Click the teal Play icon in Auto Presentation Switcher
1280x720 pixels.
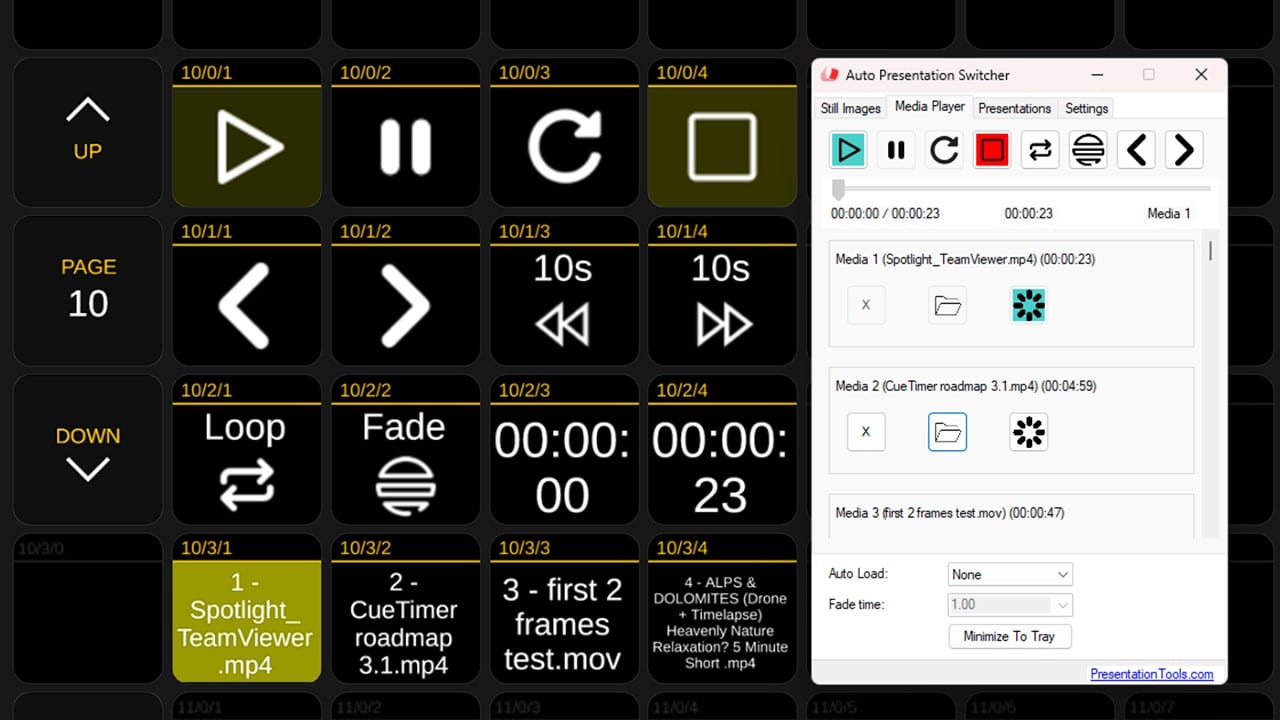tap(848, 150)
